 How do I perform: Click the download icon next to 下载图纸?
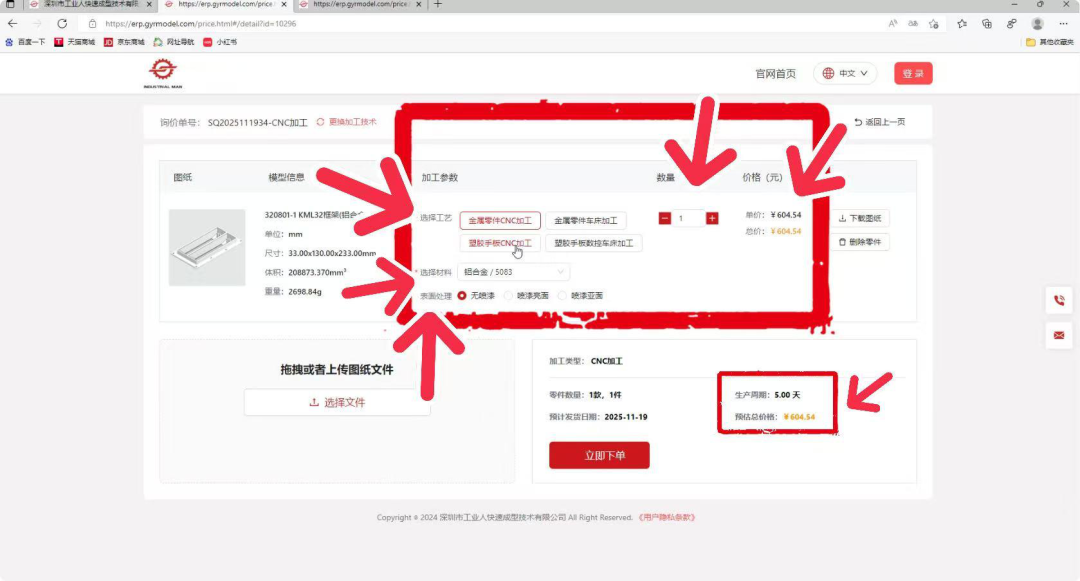coord(843,218)
